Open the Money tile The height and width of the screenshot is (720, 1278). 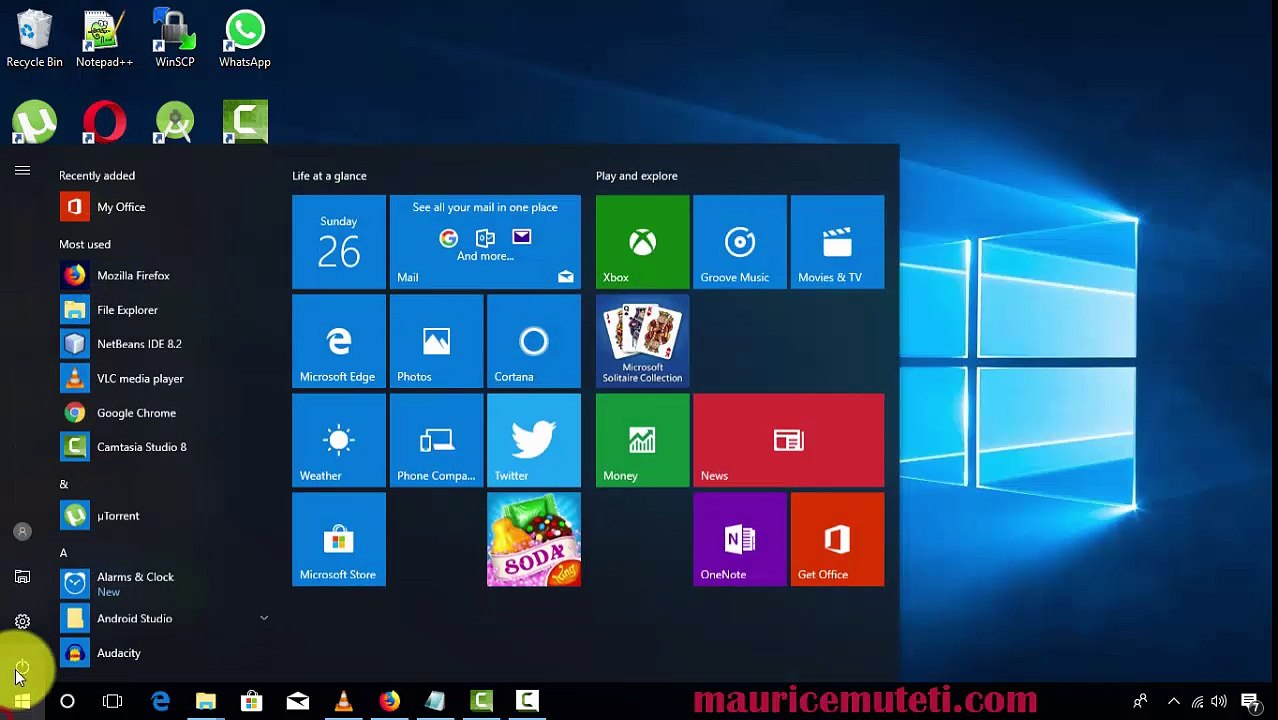(x=642, y=440)
